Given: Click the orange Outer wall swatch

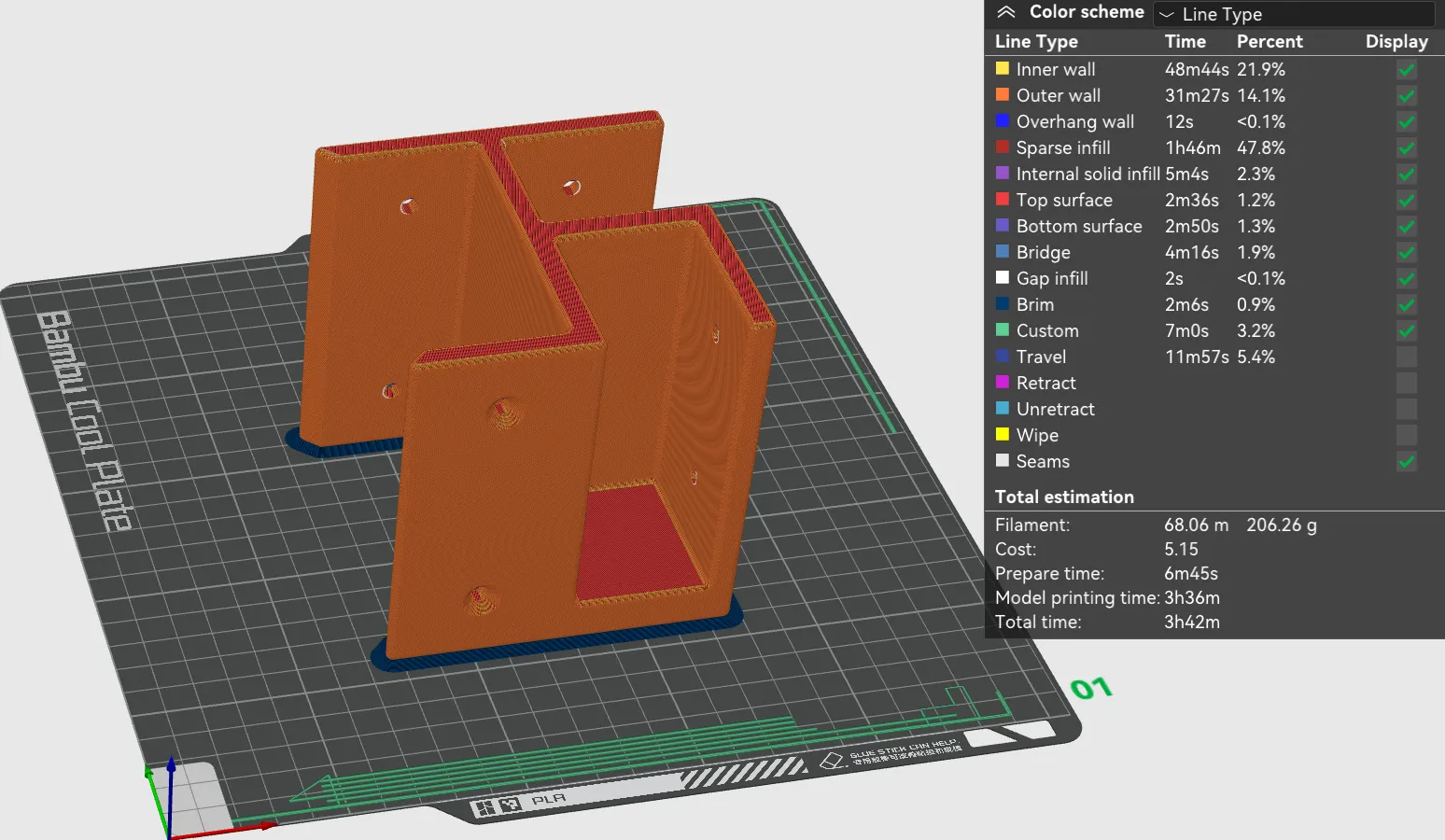Looking at the screenshot, I should click(1003, 94).
